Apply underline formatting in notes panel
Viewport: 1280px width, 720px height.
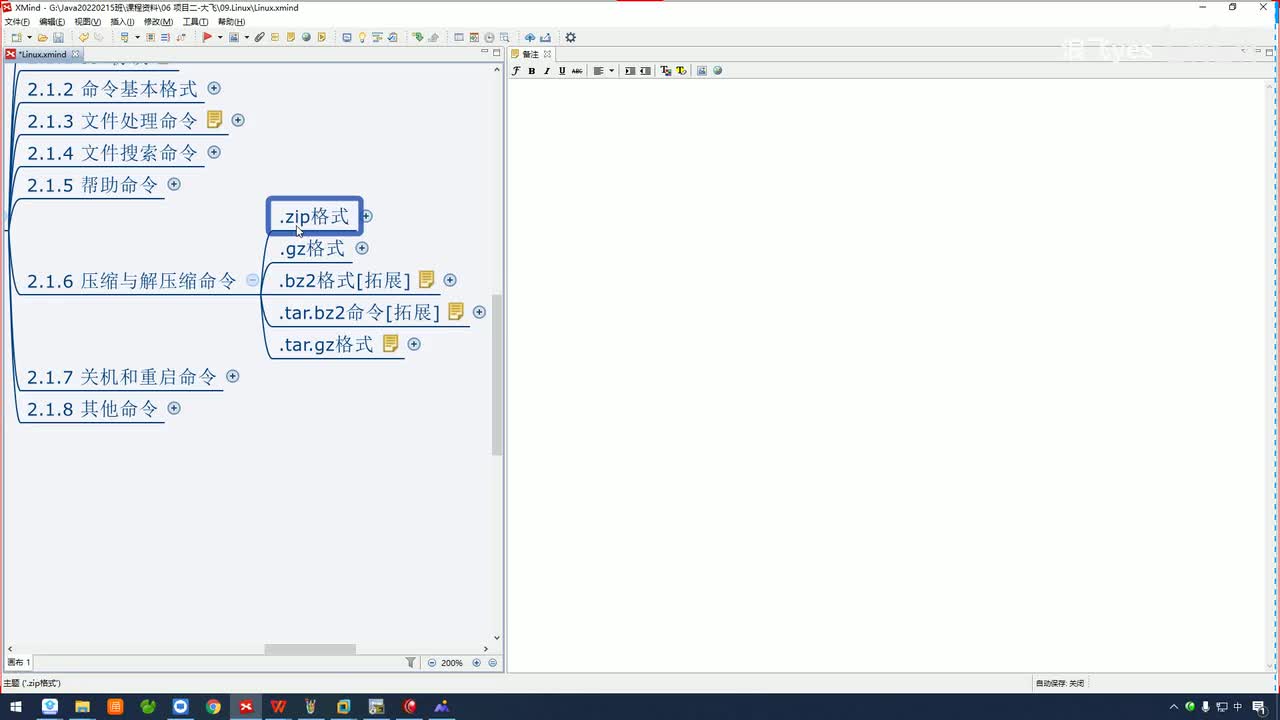click(x=562, y=71)
